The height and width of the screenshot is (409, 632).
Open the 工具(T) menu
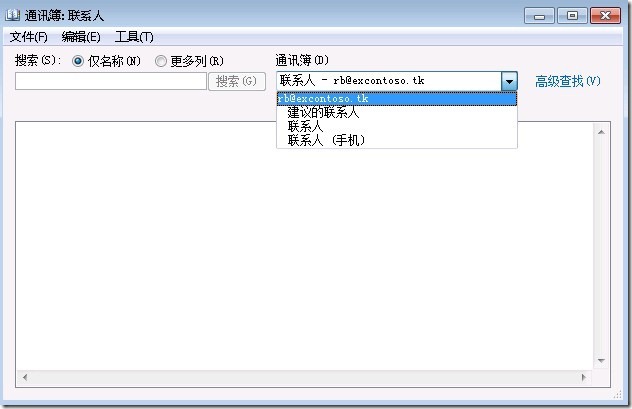point(134,37)
